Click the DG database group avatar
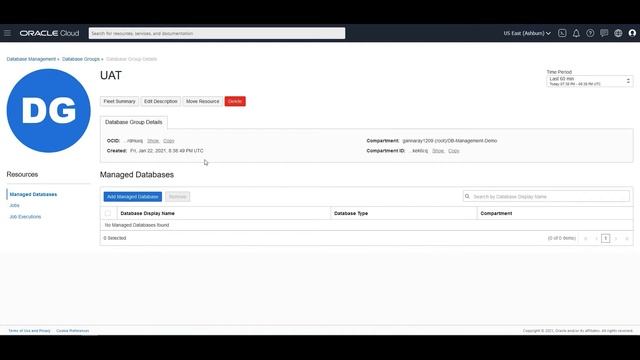This screenshot has width=640, height=360. point(49,111)
